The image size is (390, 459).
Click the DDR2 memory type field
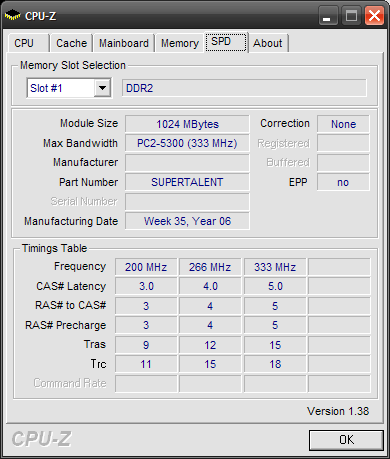(x=244, y=88)
